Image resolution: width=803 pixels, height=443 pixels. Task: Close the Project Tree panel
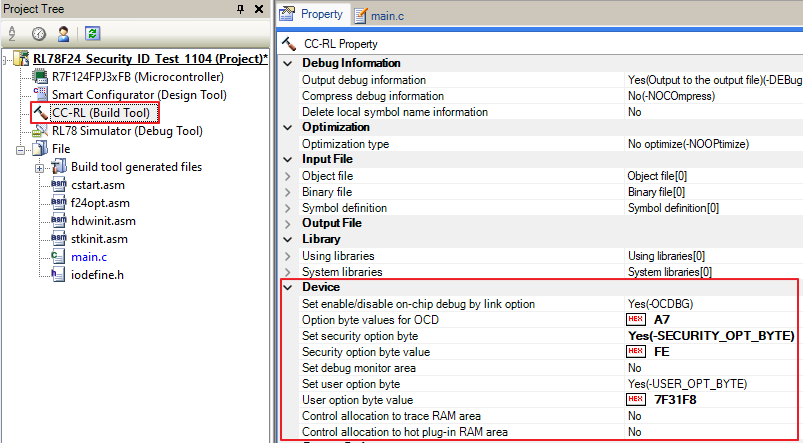pyautogui.click(x=259, y=9)
